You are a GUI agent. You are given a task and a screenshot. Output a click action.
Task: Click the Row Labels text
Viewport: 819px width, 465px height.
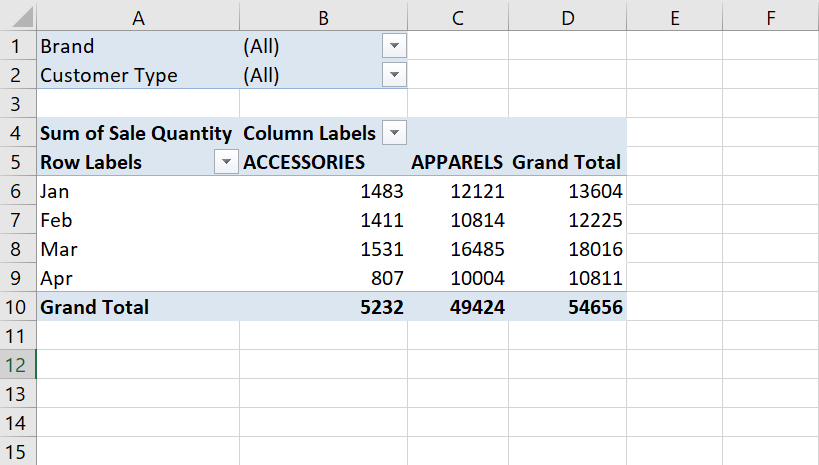coord(91,162)
